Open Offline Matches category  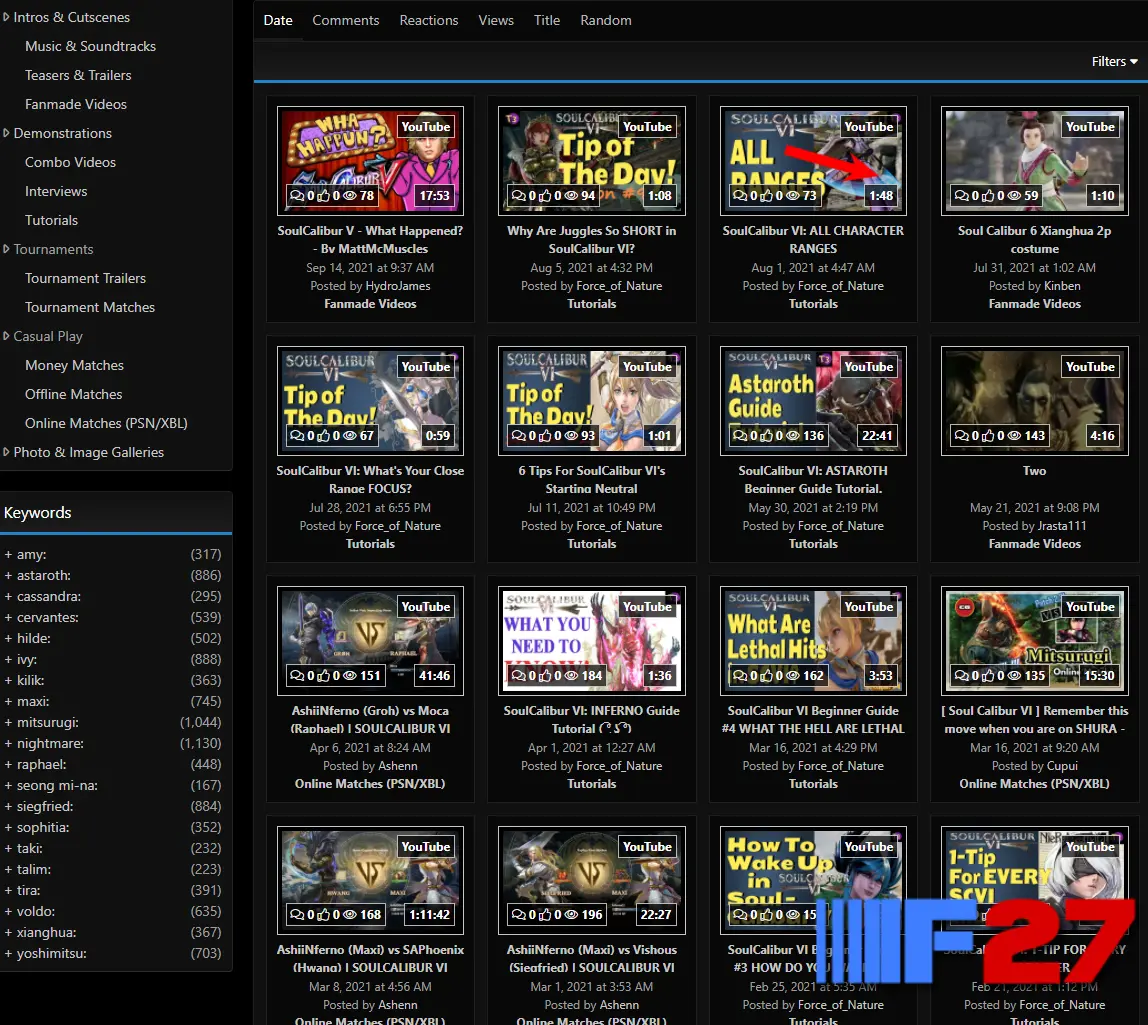[73, 394]
